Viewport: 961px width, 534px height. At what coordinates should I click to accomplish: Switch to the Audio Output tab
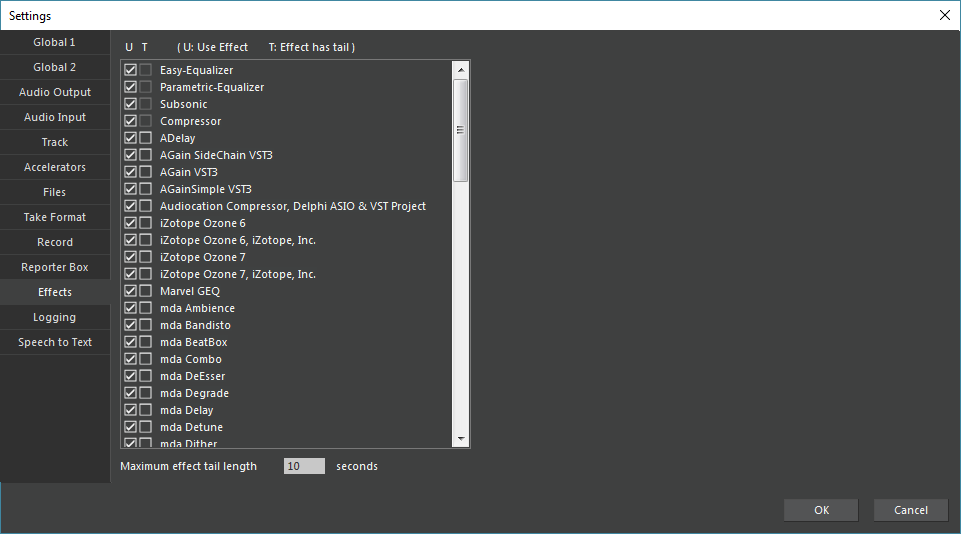coord(55,92)
